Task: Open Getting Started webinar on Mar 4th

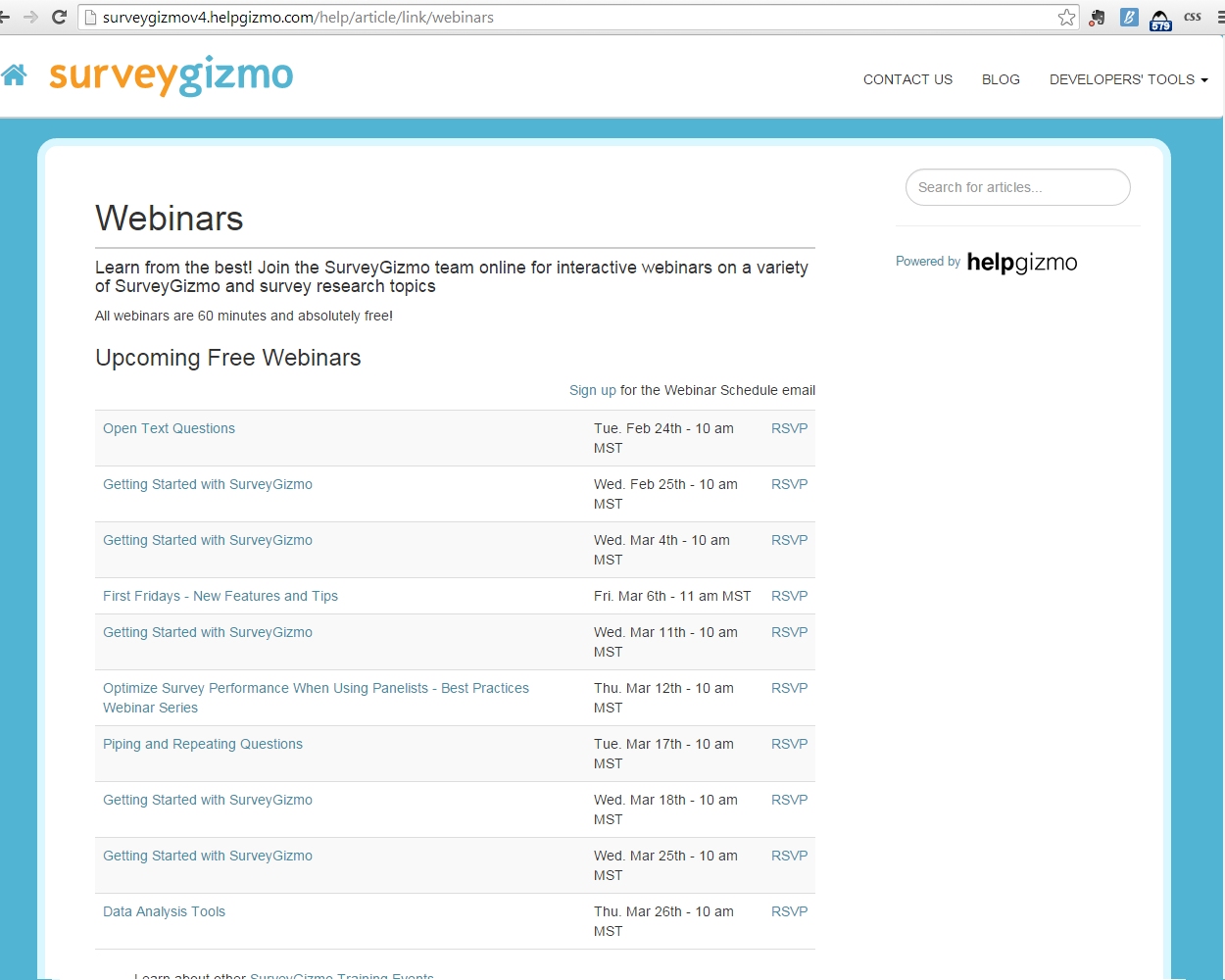Action: tap(208, 540)
